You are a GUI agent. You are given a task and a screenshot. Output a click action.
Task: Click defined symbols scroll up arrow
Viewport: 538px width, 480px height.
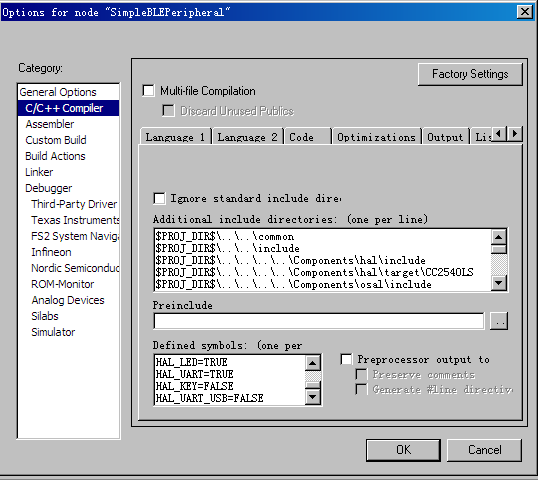(x=313, y=363)
